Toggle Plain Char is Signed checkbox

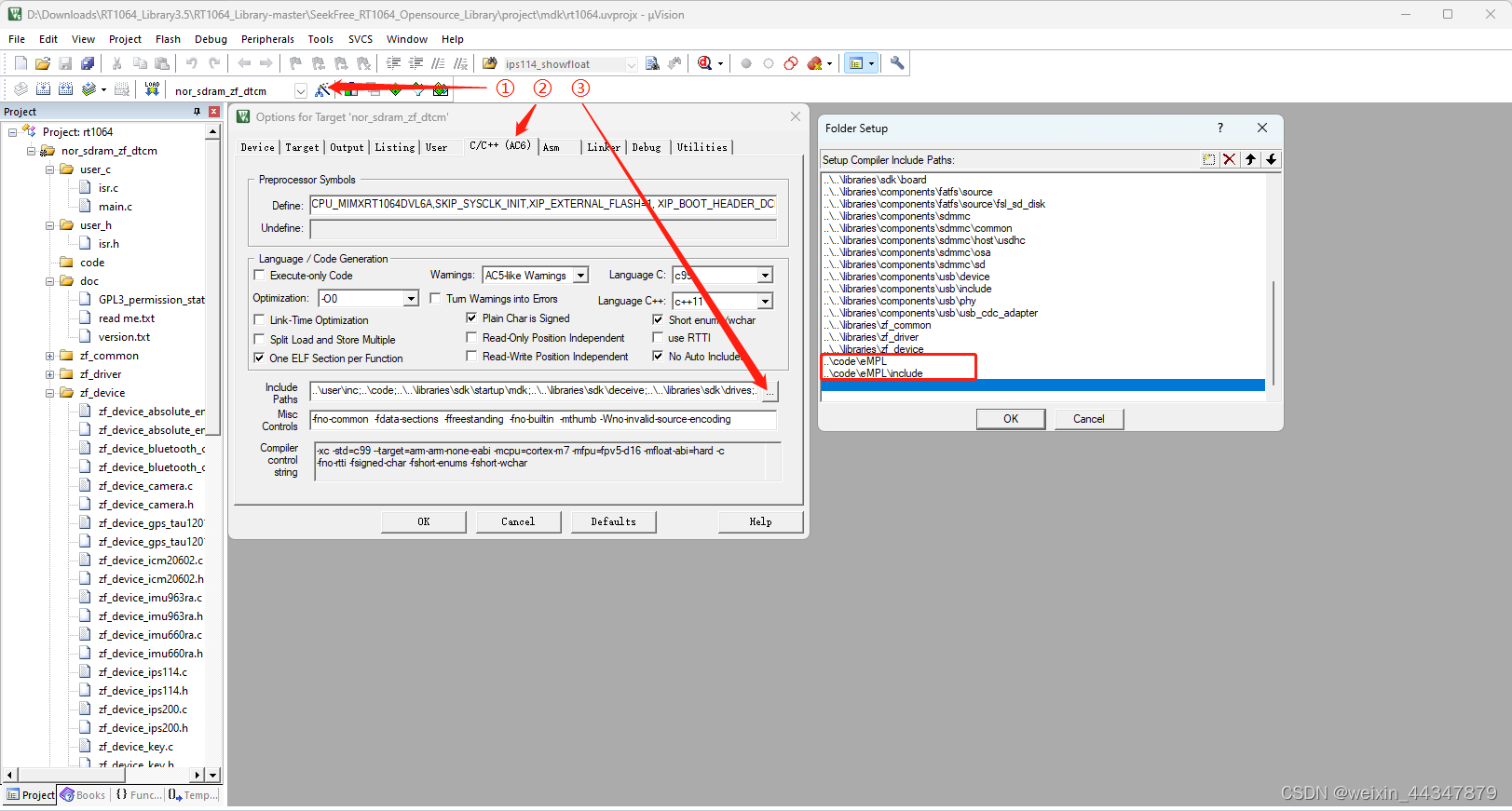(x=471, y=318)
